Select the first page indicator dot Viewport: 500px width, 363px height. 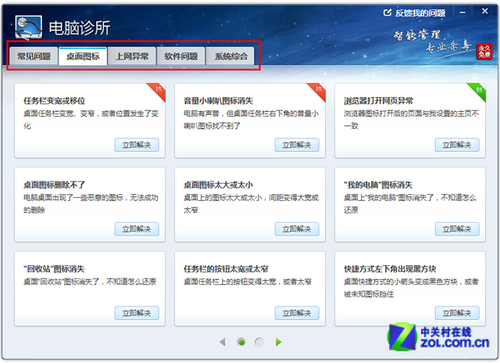pos(242,342)
